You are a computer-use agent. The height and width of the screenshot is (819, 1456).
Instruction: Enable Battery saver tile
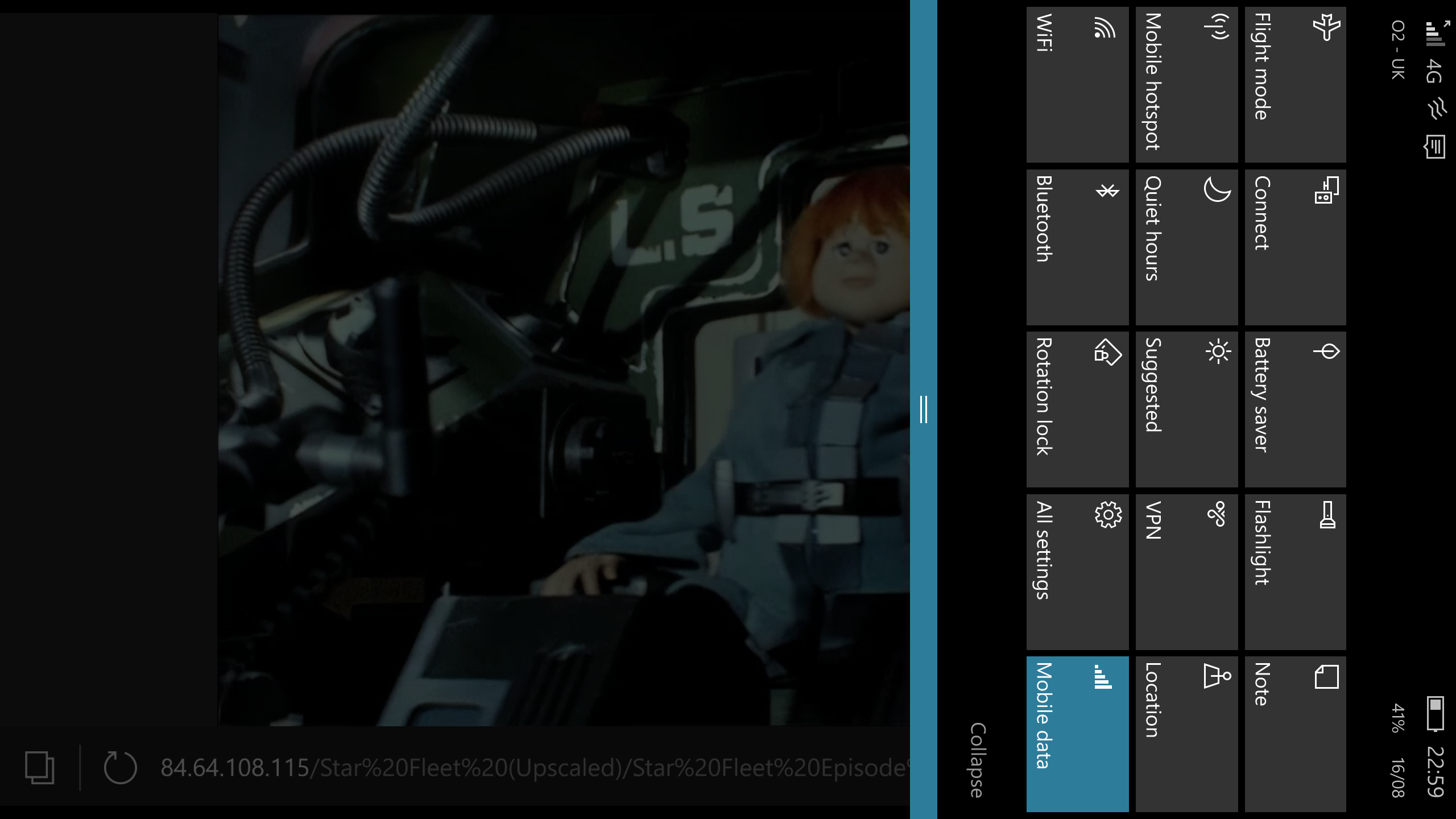click(x=1295, y=409)
